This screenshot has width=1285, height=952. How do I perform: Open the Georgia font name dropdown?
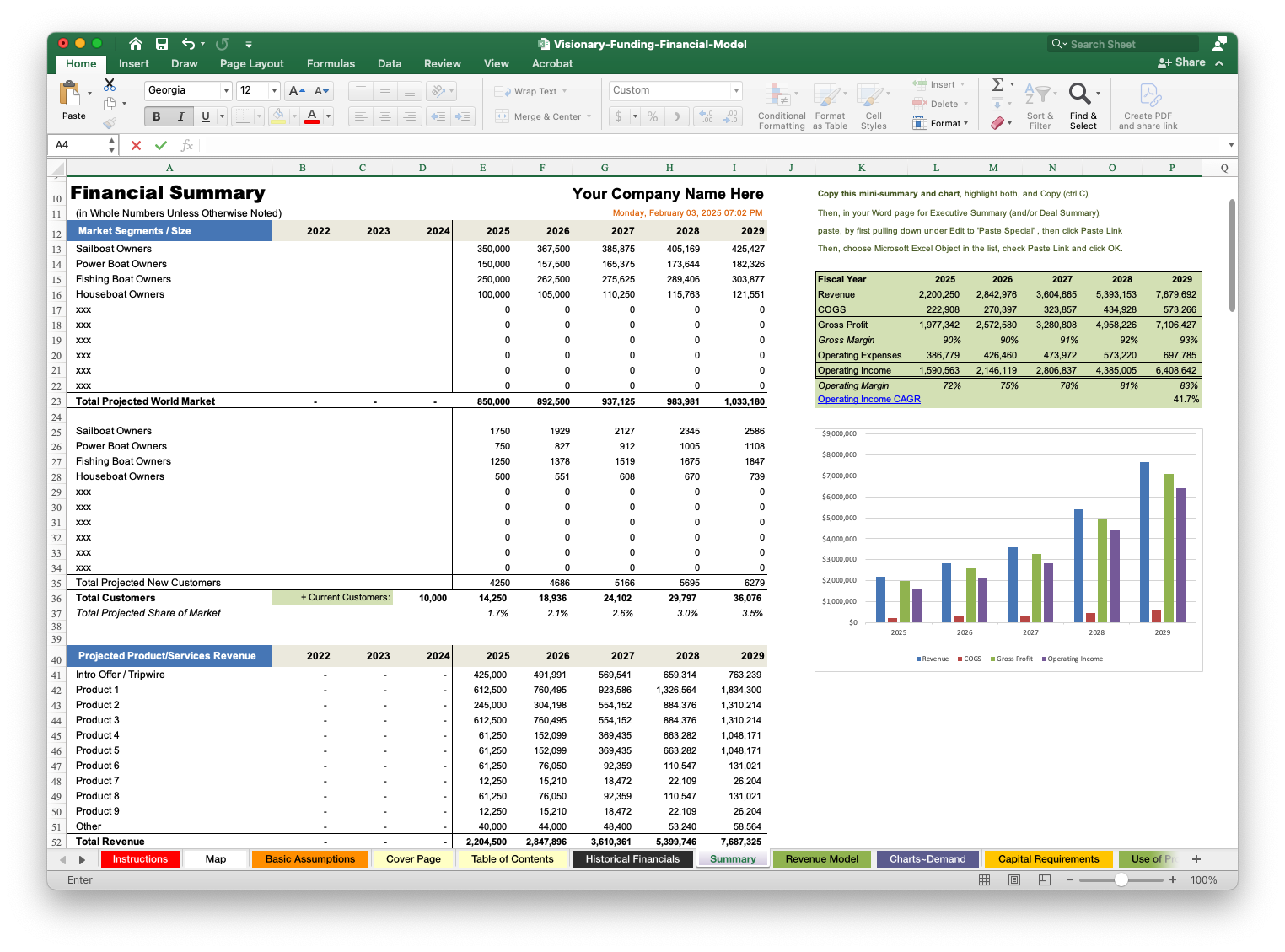(x=226, y=91)
